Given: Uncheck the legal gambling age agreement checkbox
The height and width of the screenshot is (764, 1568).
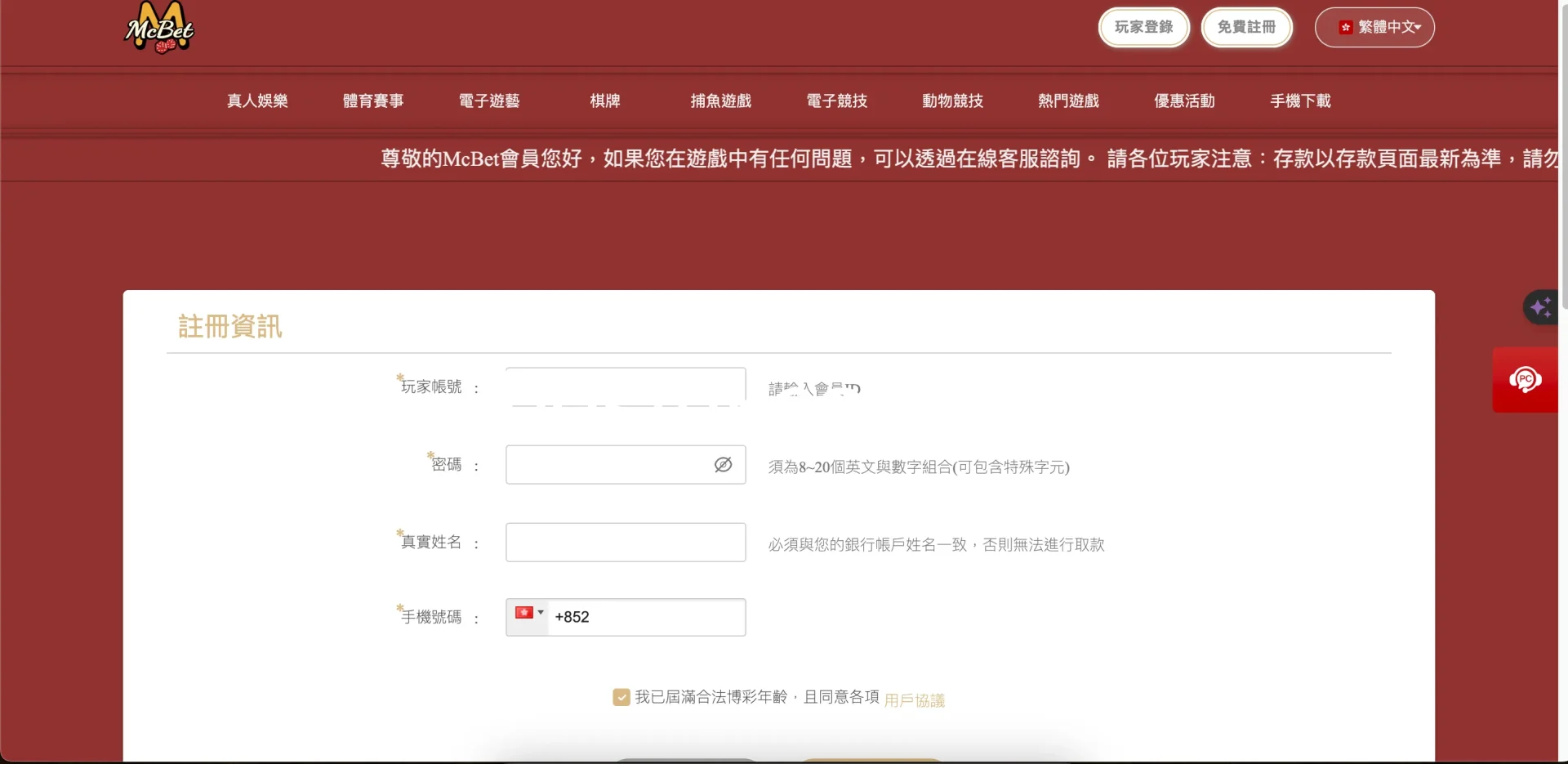Looking at the screenshot, I should pyautogui.click(x=621, y=697).
